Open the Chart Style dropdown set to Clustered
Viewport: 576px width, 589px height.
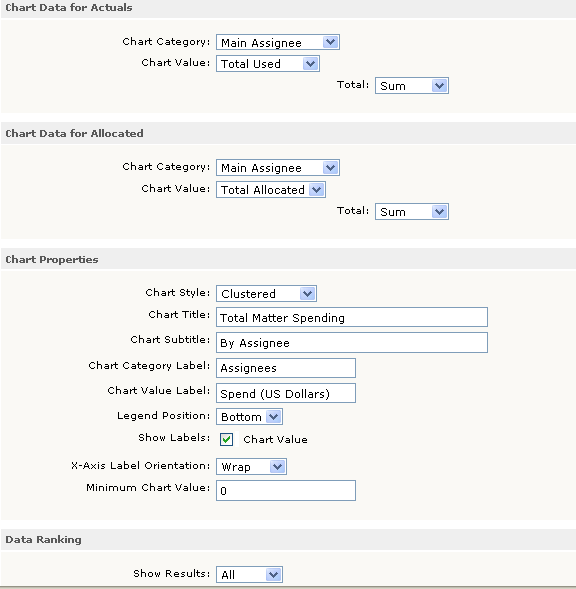click(x=266, y=293)
